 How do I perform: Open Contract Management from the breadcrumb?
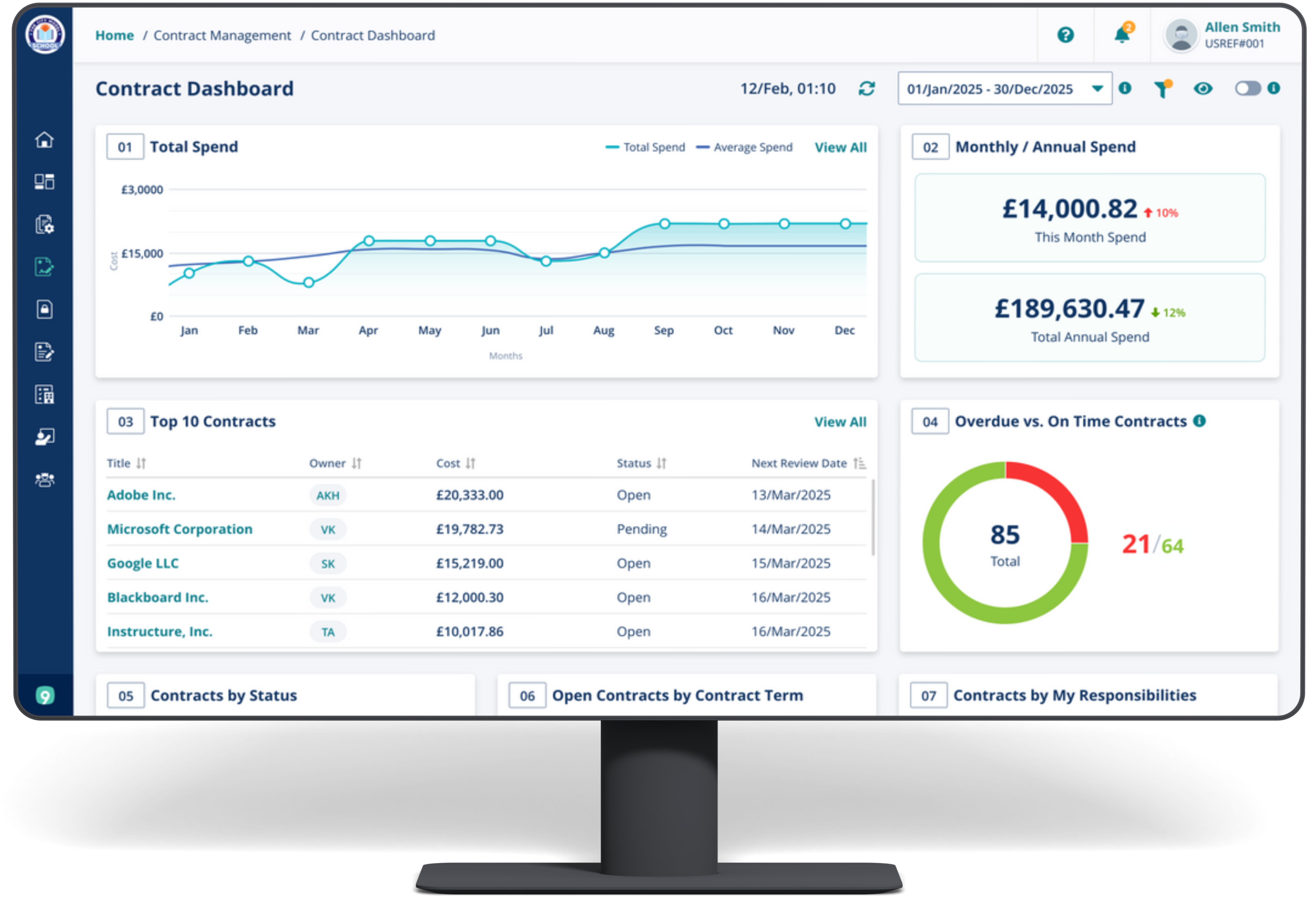(222, 35)
